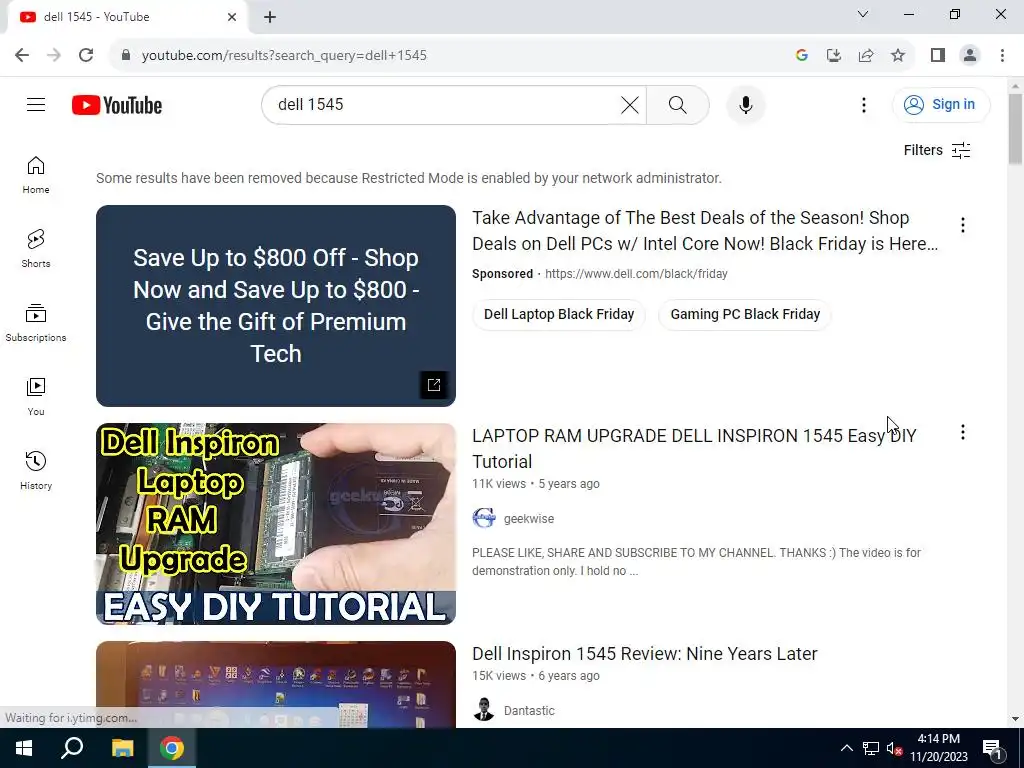Click the Nine Years Later video thumbnail

[276, 684]
